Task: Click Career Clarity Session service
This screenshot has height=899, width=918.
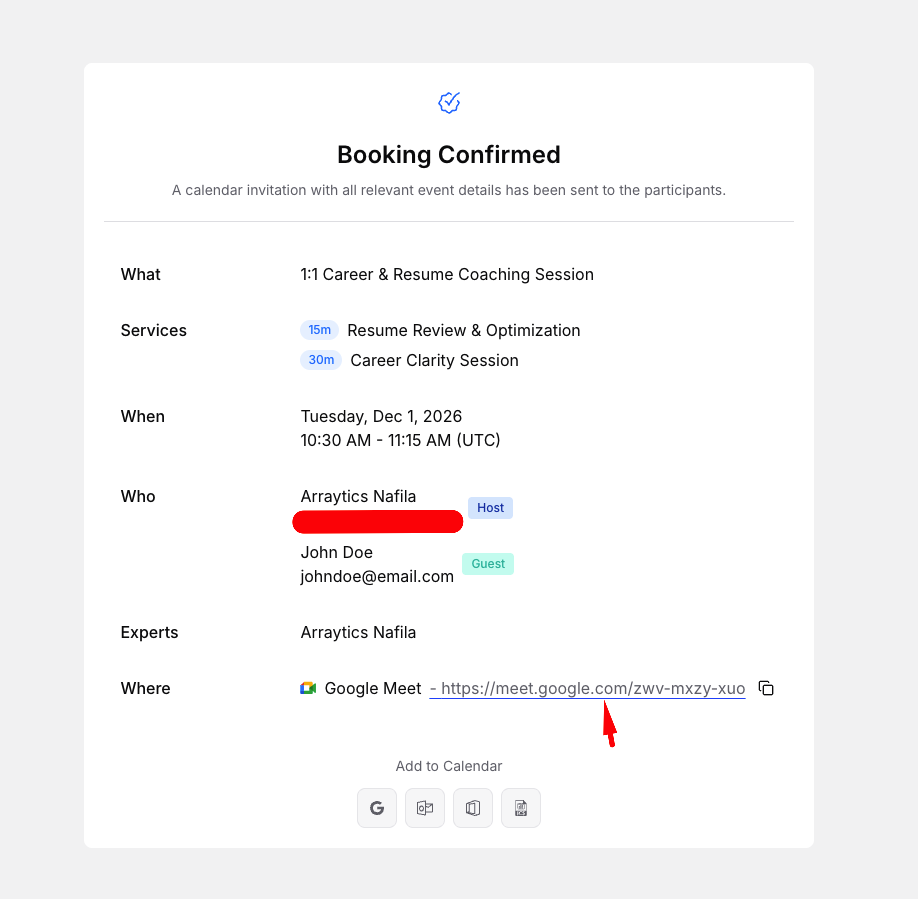Action: click(x=434, y=361)
